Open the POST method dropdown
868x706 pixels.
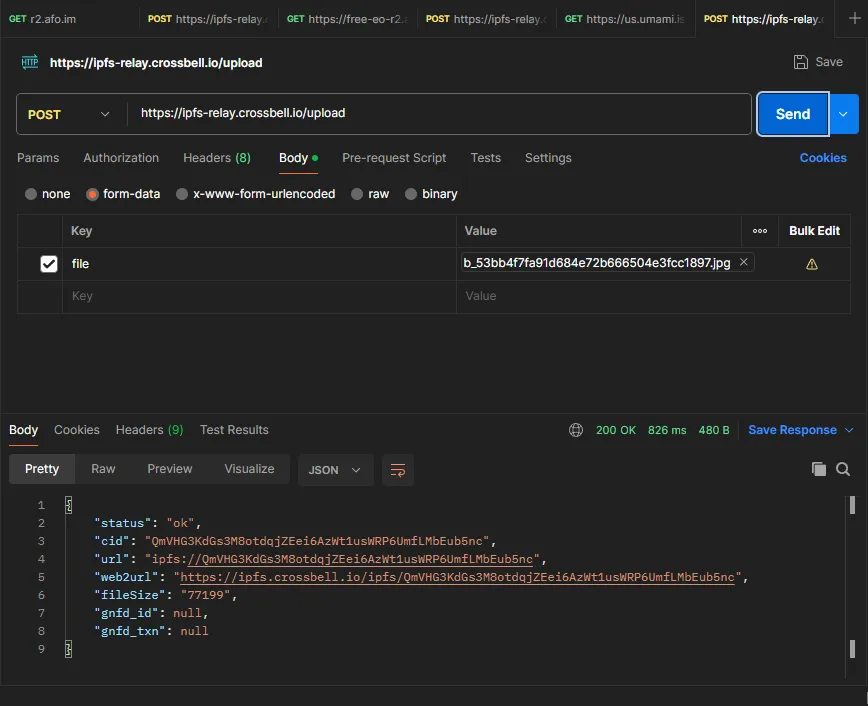point(70,114)
